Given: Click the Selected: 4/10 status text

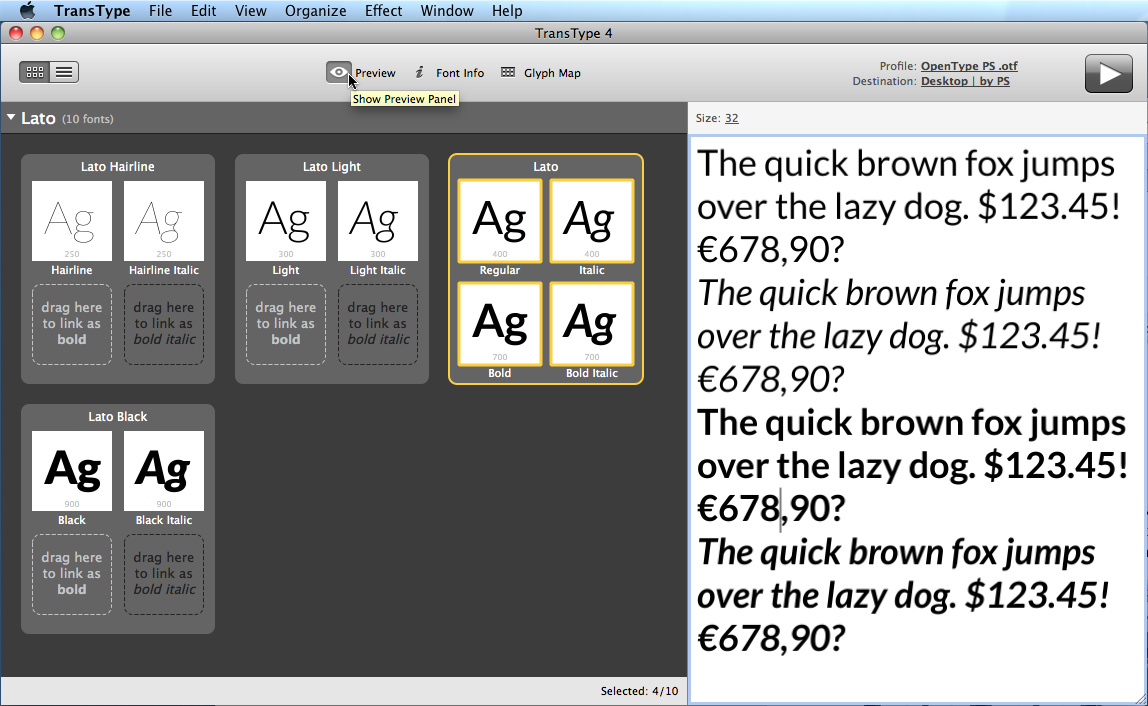Looking at the screenshot, I should point(639,691).
